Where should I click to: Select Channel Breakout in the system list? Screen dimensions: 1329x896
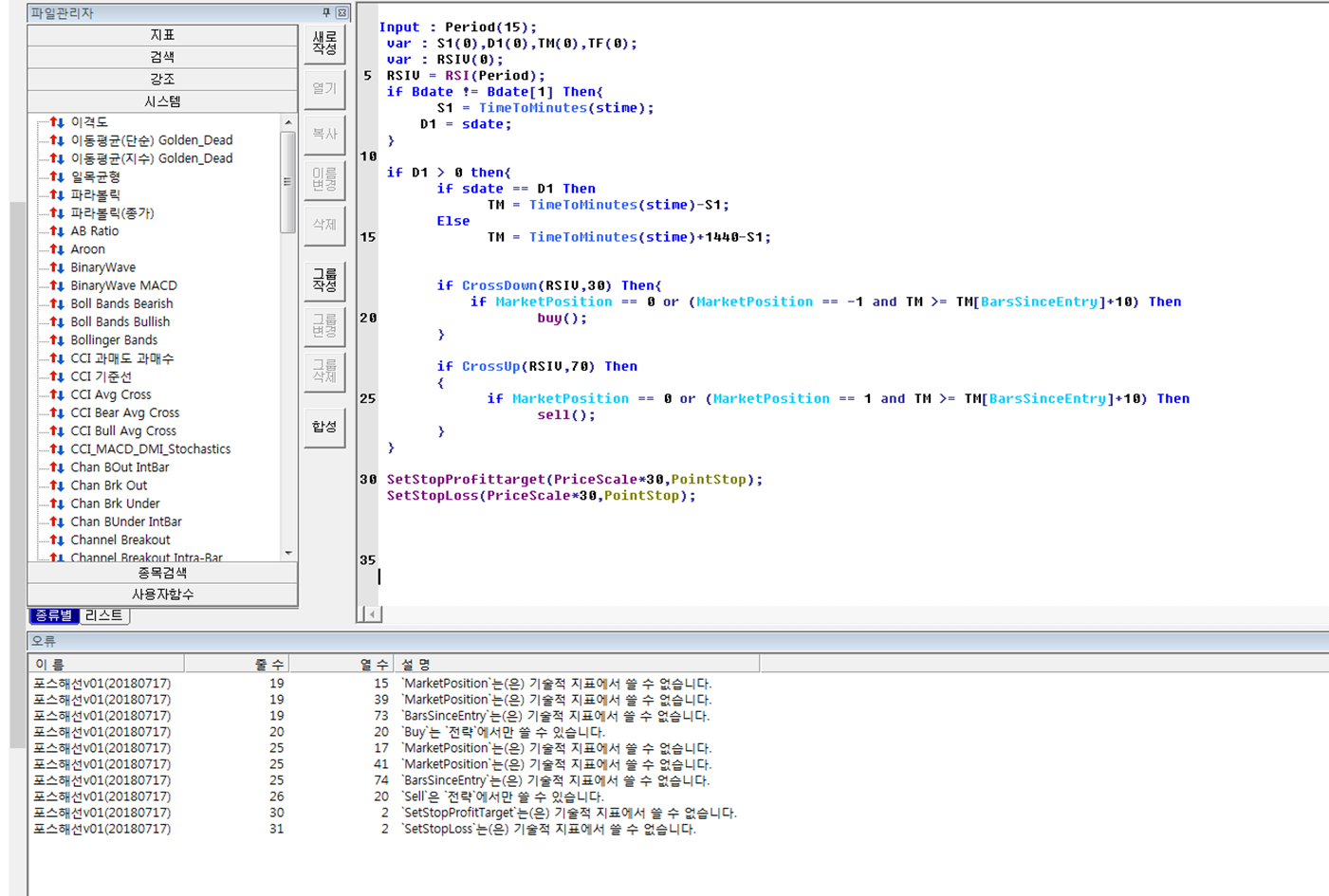point(120,539)
